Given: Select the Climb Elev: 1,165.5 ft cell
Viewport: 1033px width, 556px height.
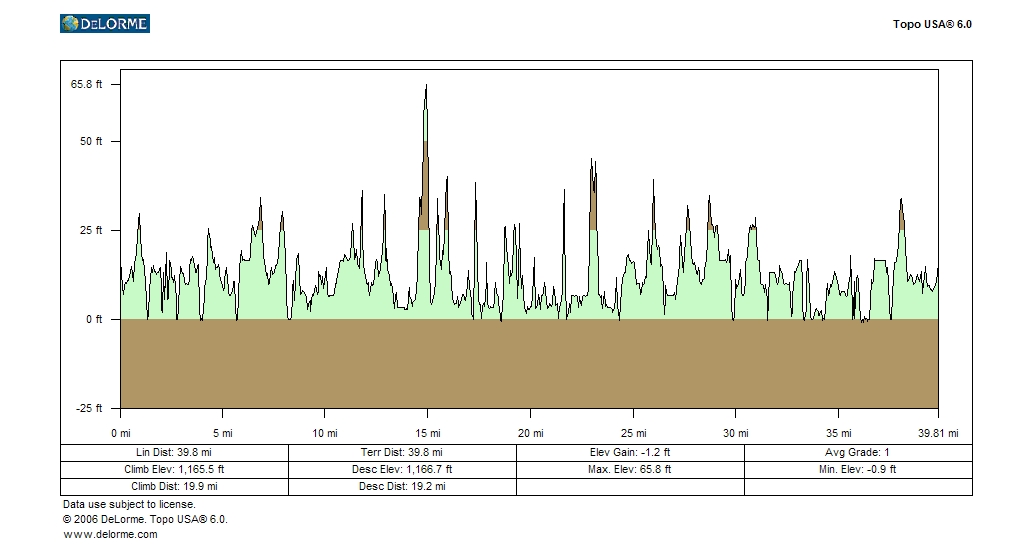Looking at the screenshot, I should coord(174,469).
